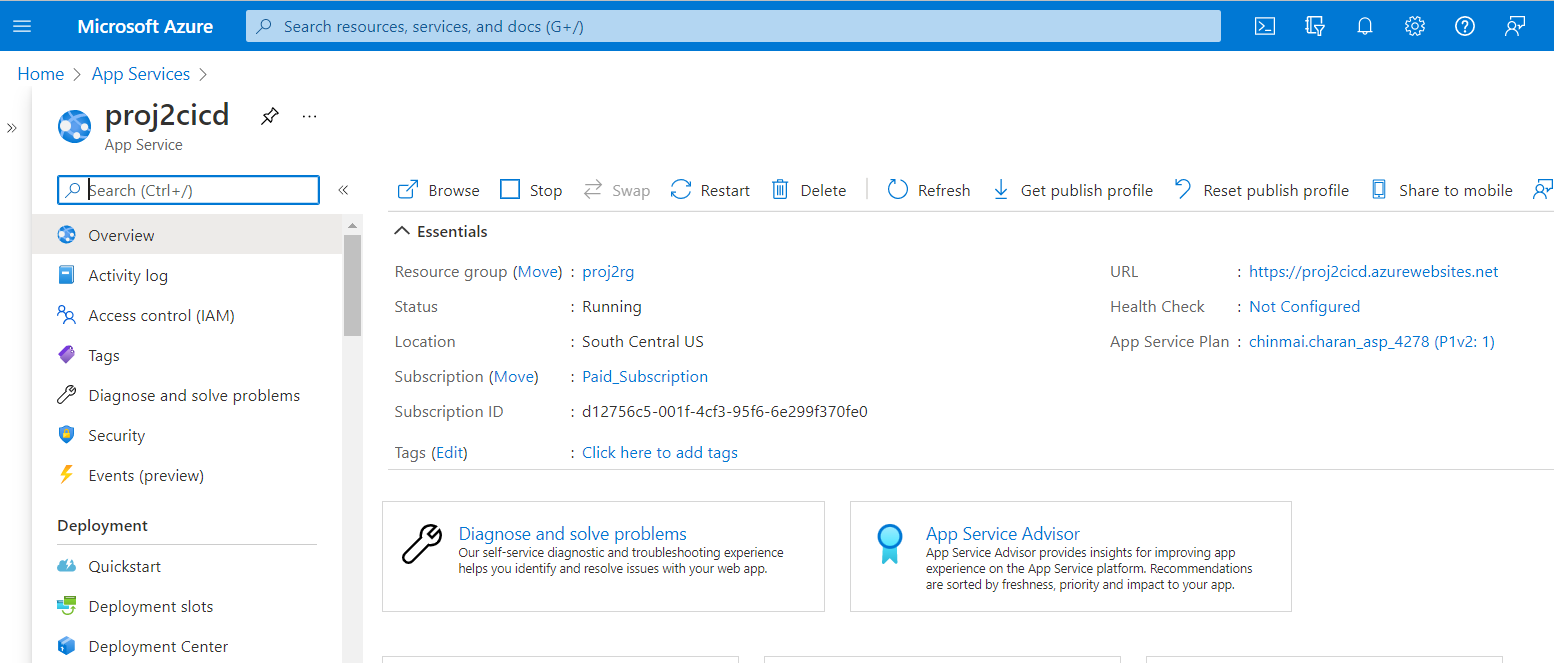Delete the app service
1554x663 pixels.
(x=809, y=190)
